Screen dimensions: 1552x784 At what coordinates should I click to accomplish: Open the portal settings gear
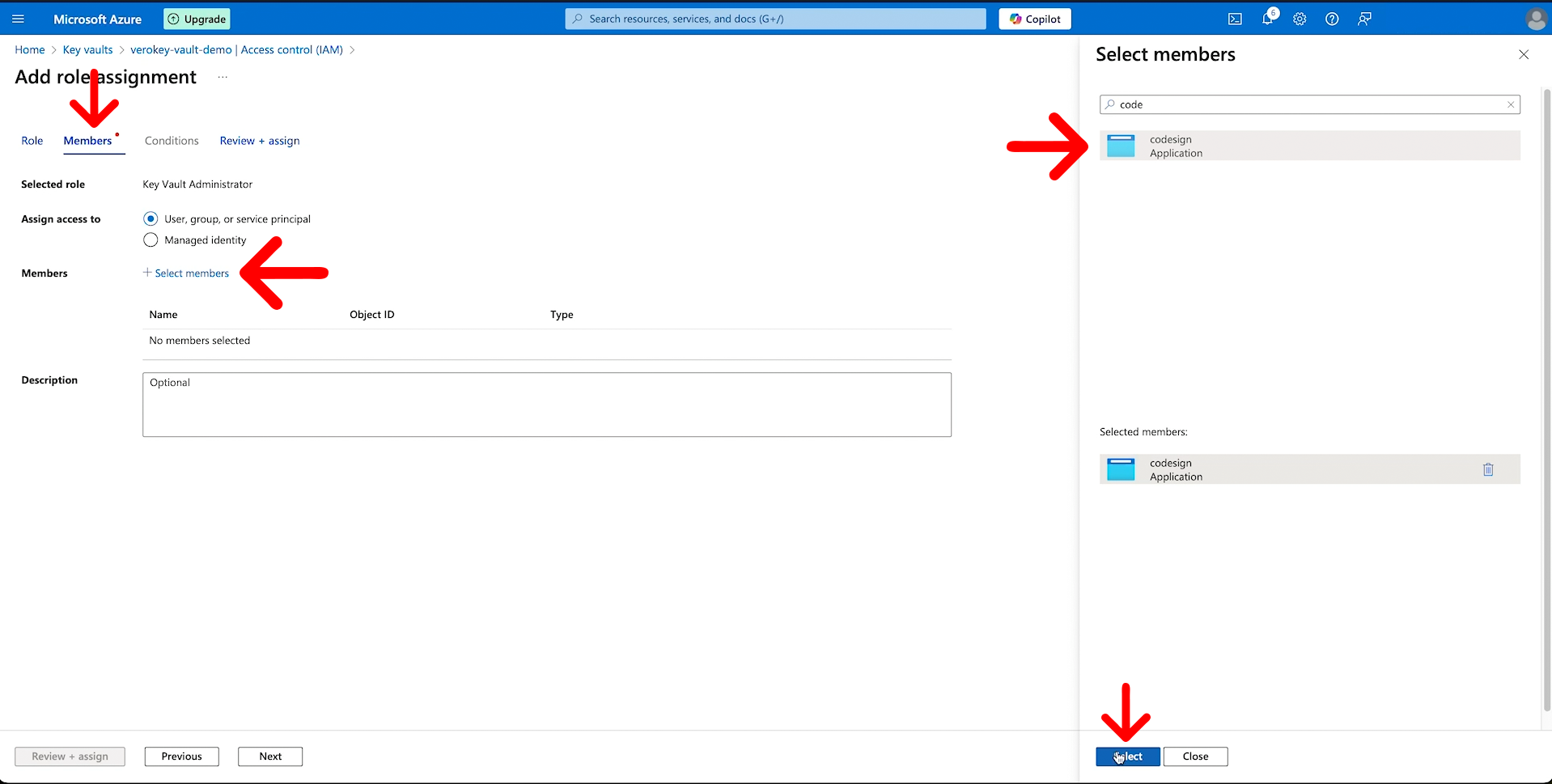[x=1300, y=19]
